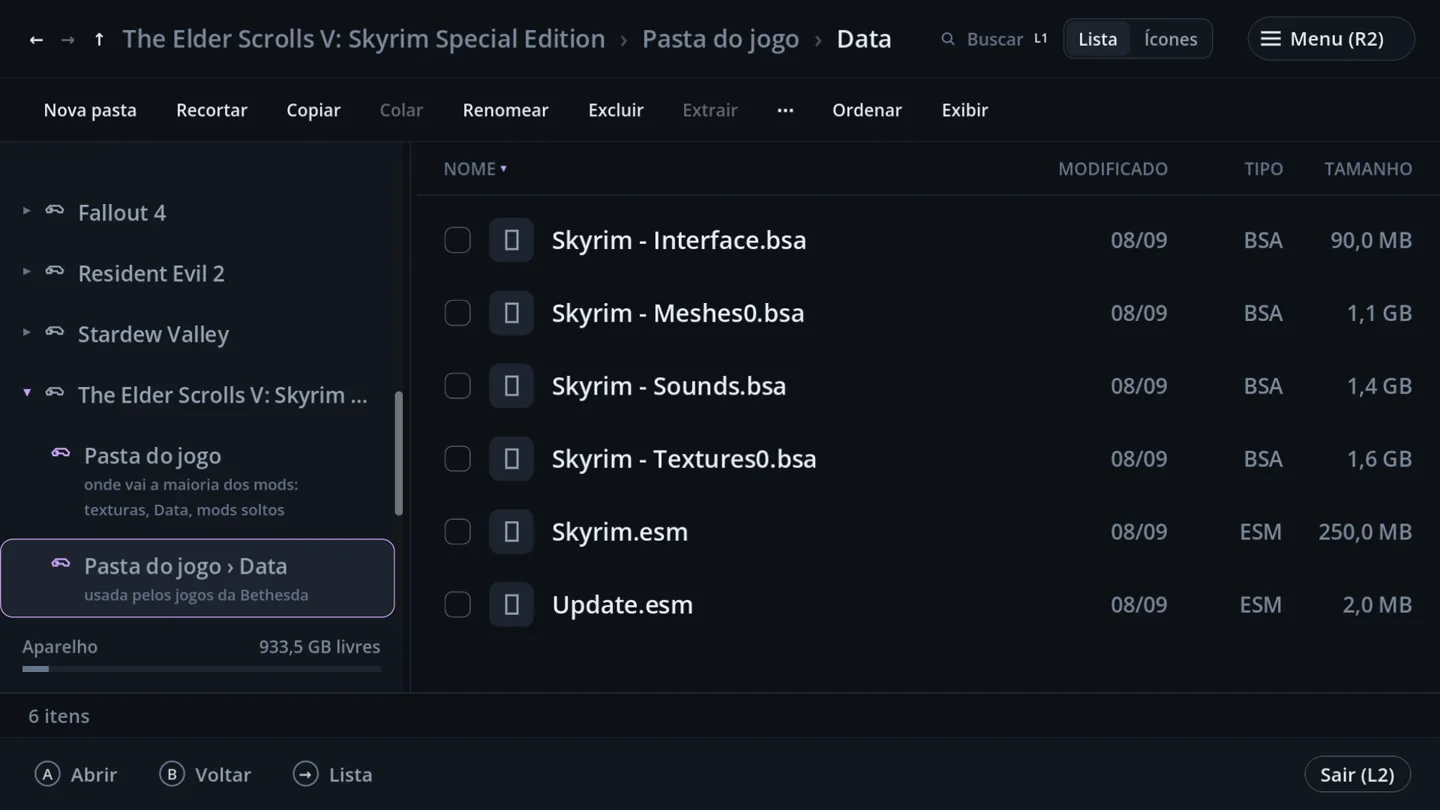Image resolution: width=1440 pixels, height=810 pixels.
Task: Click the sidebar vertical scrollbar
Action: coord(399,453)
